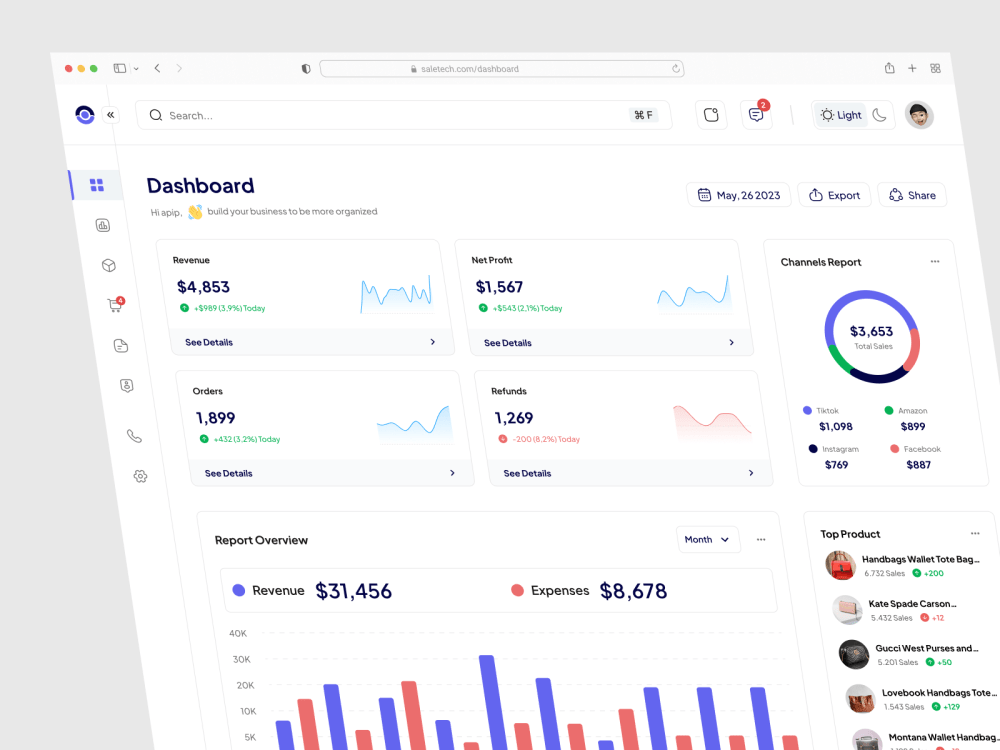Click the Tiktok purple legend dot
Image resolution: width=1000 pixels, height=750 pixels.
click(807, 410)
